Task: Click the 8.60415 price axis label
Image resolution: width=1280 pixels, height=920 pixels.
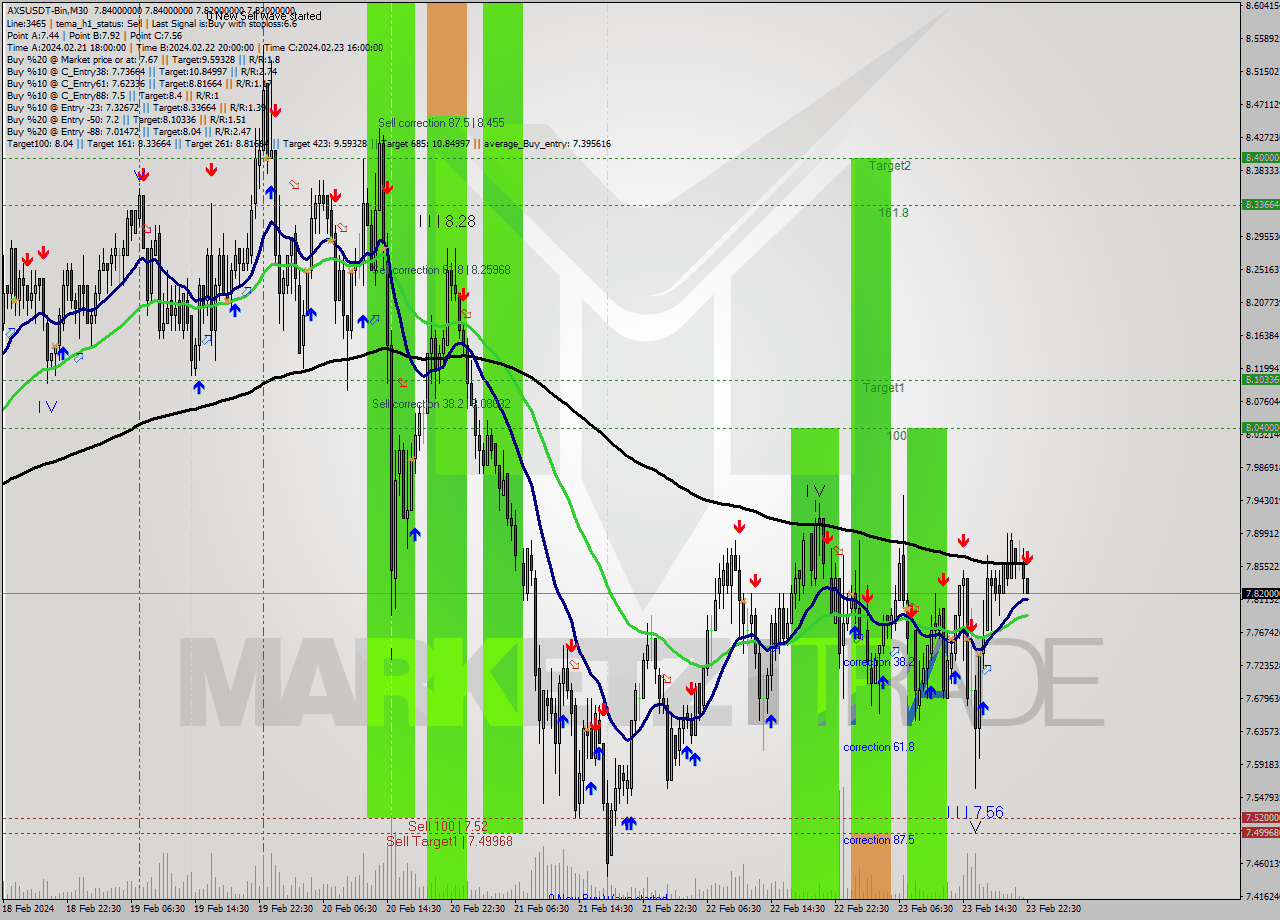Action: pyautogui.click(x=1262, y=6)
